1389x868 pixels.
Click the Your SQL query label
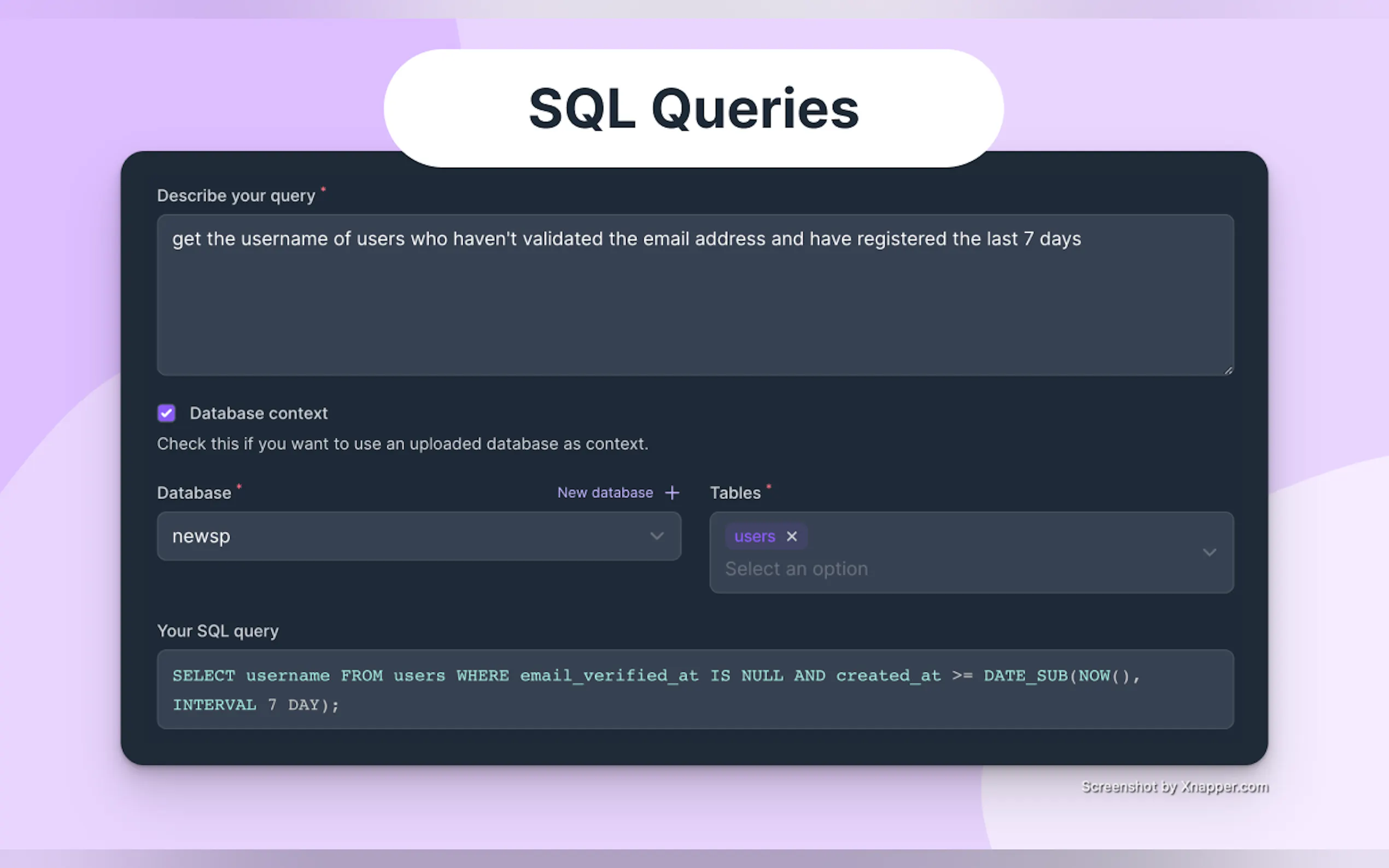218,631
